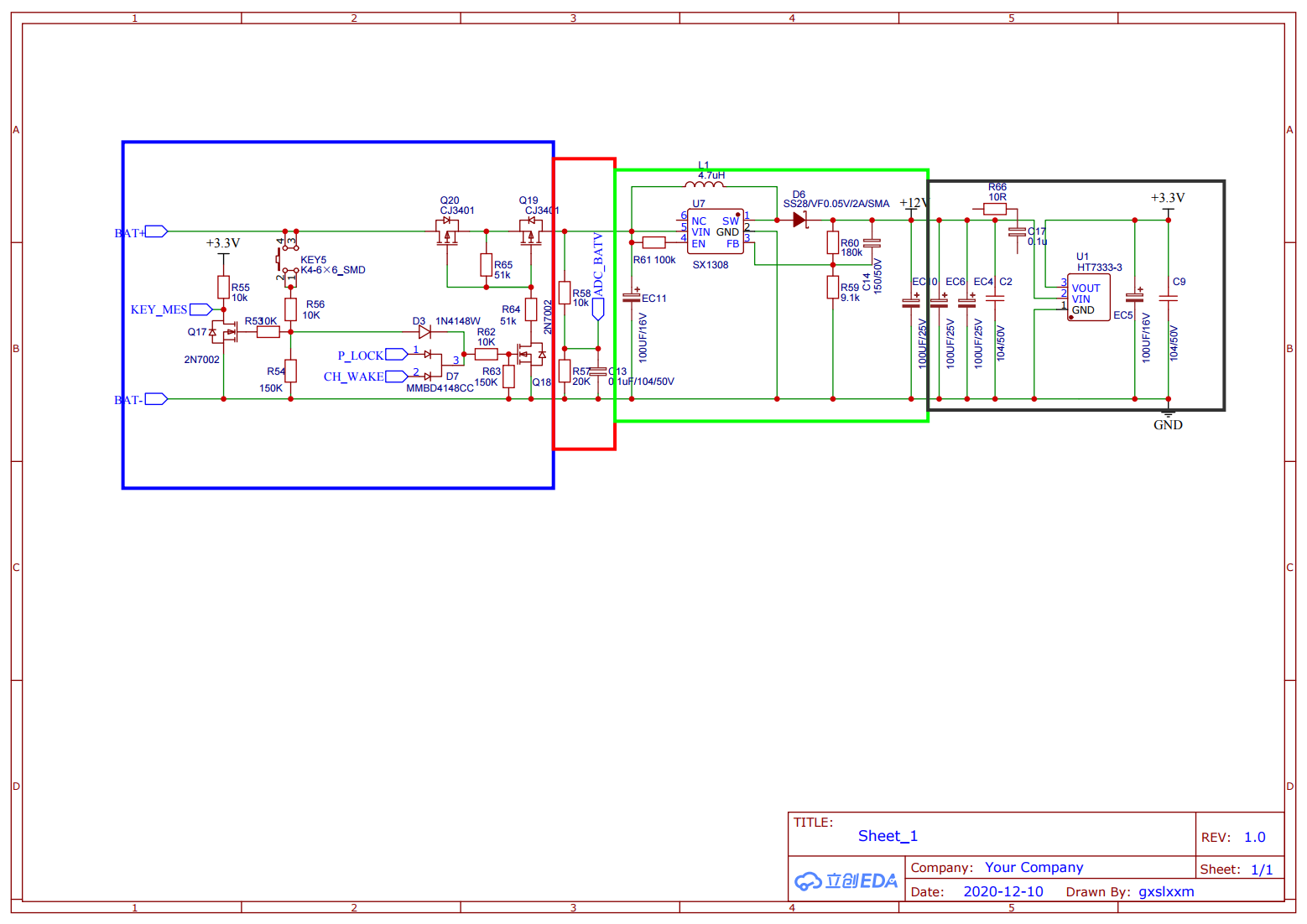Click the C9 capacitor symbol
Screen dimensions: 1307x924
tap(1168, 298)
